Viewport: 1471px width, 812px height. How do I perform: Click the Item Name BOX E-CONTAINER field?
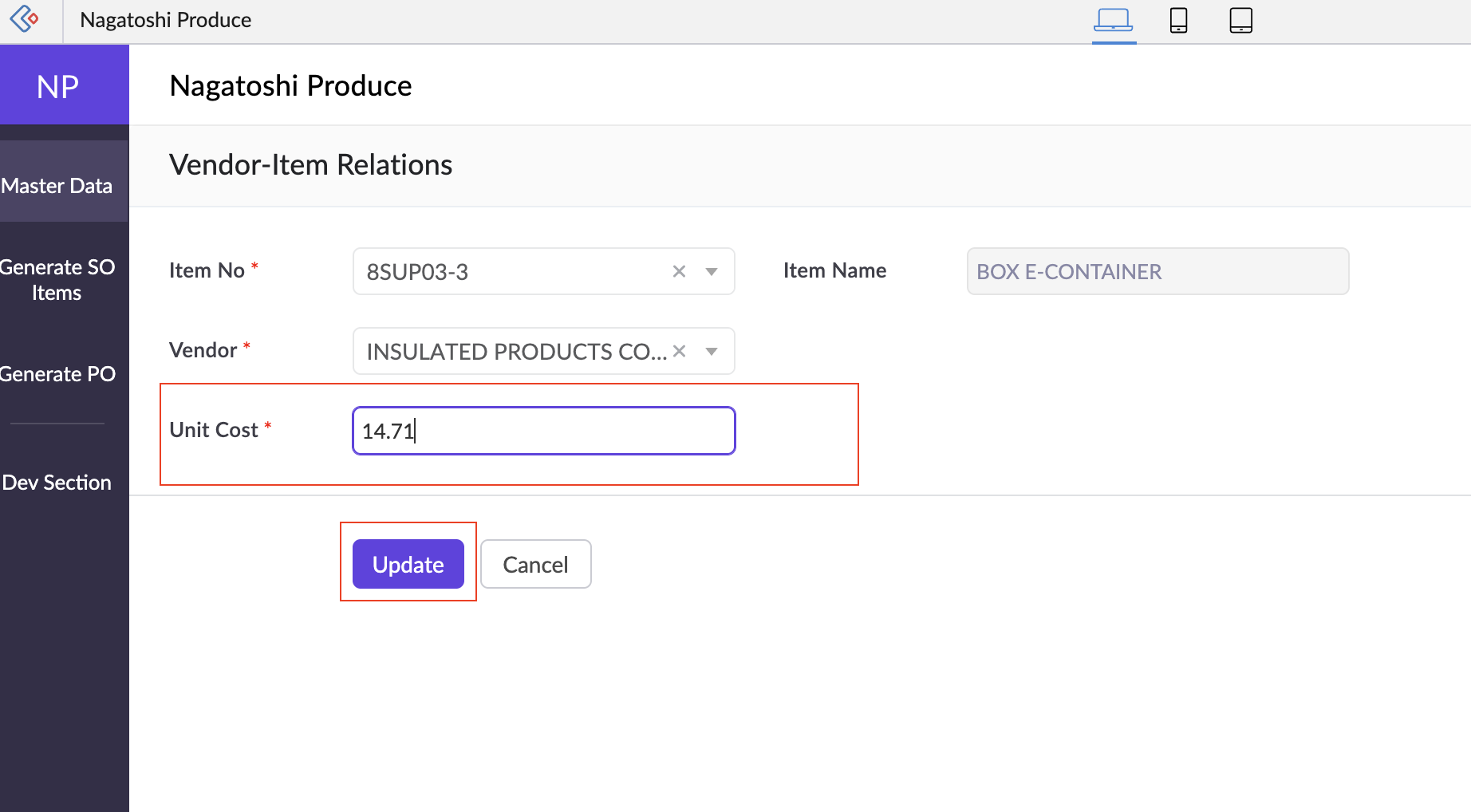(1157, 272)
